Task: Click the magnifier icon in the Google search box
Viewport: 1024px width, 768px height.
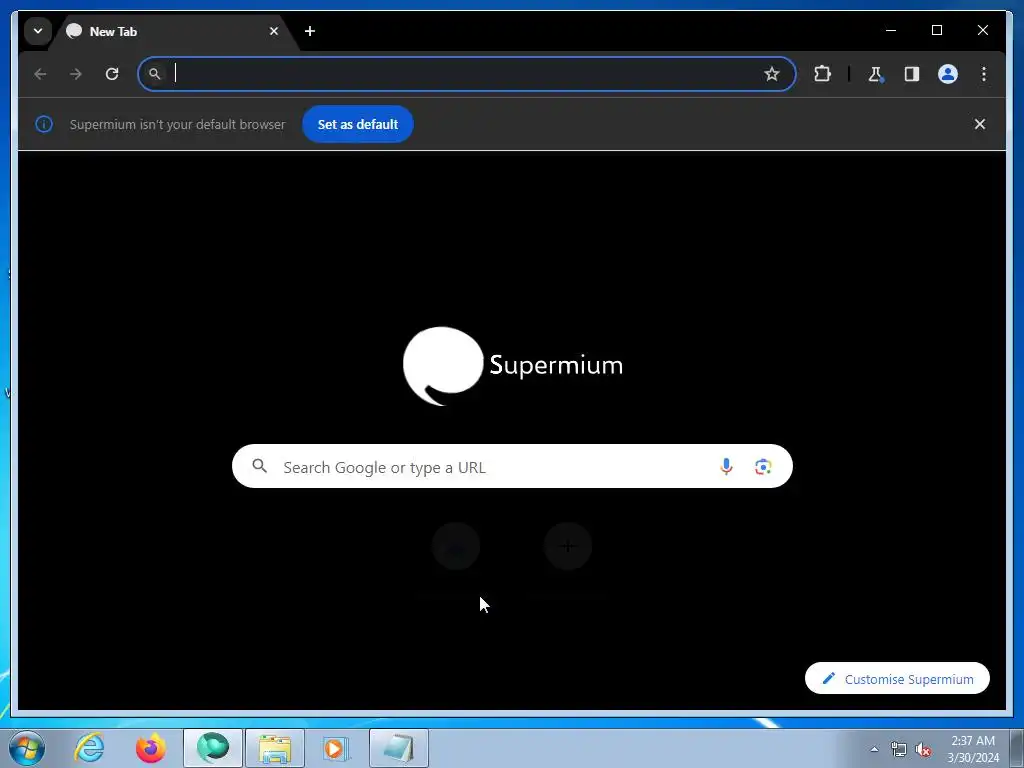Action: pyautogui.click(x=259, y=466)
